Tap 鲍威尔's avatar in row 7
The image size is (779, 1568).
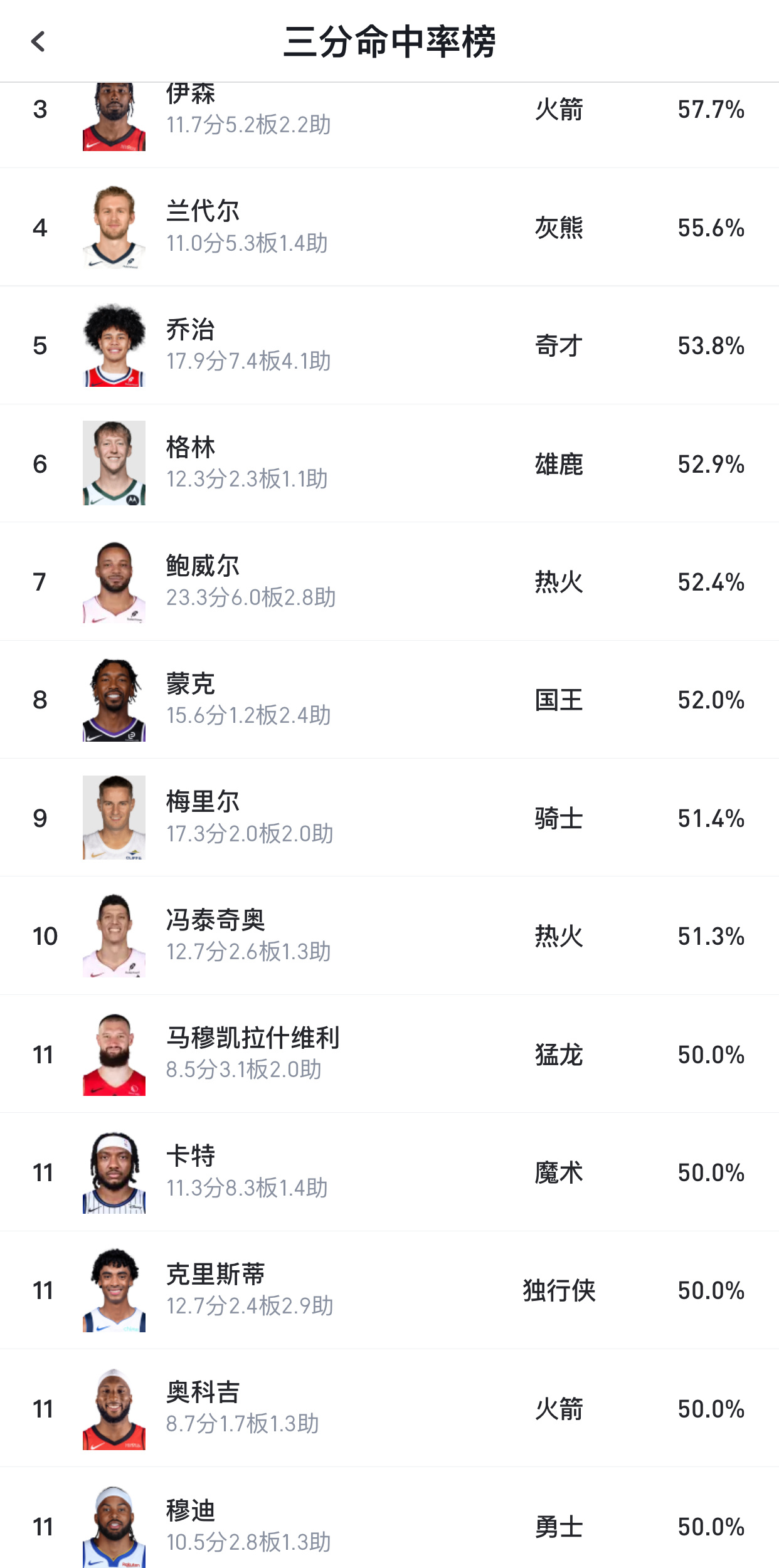114,581
